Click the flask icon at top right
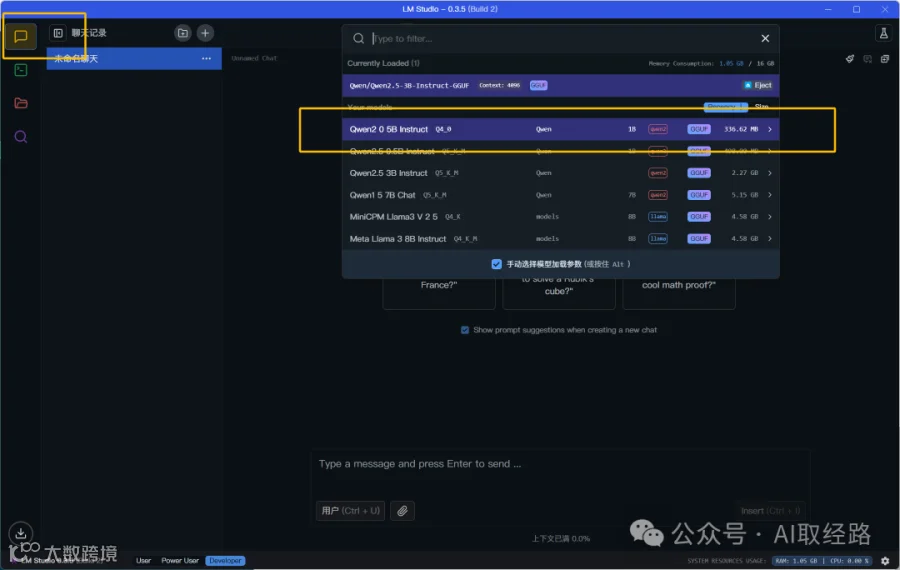The height and width of the screenshot is (570, 900). (x=883, y=33)
